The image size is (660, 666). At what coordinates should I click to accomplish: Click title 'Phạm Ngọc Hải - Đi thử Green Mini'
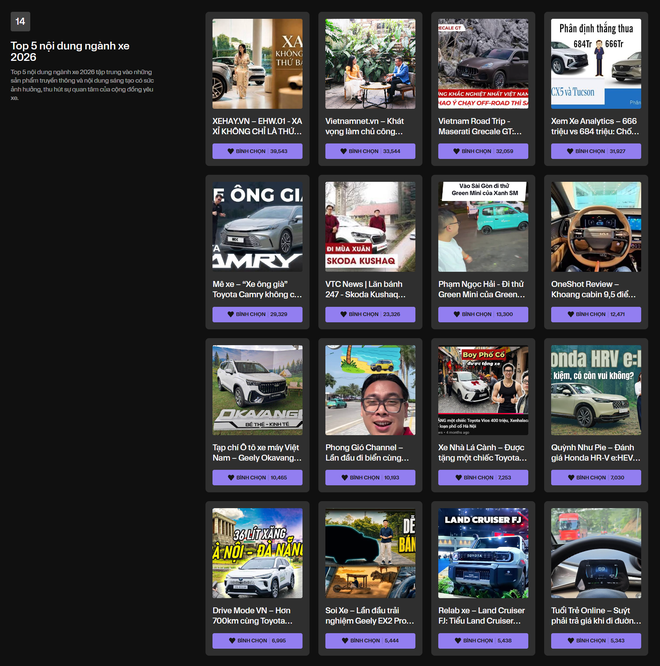[482, 289]
